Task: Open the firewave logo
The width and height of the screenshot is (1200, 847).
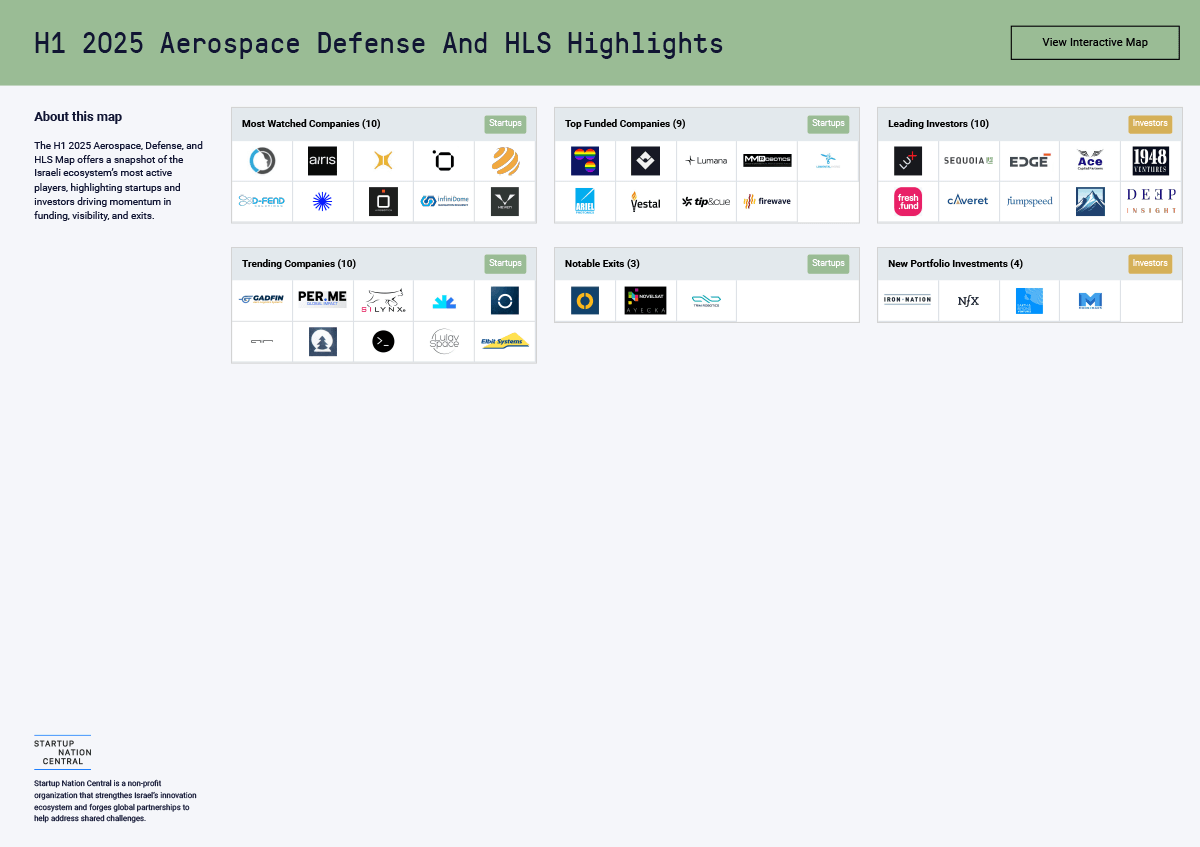Action: [x=767, y=201]
